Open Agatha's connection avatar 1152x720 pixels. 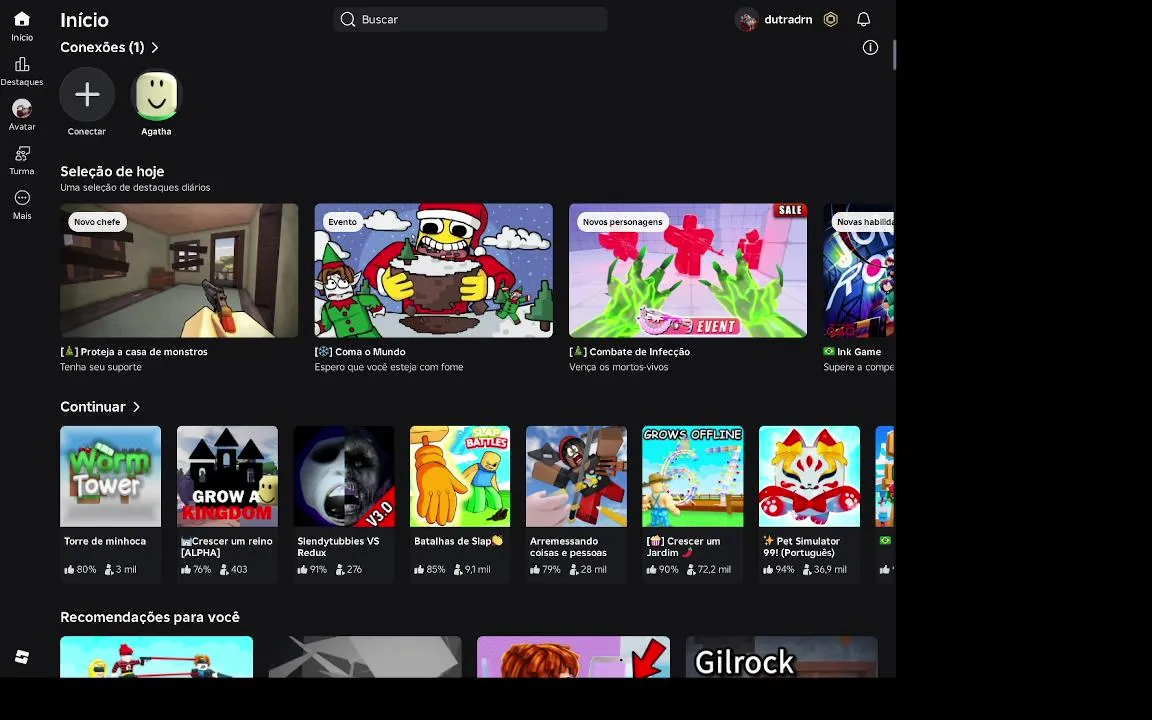(x=156, y=95)
